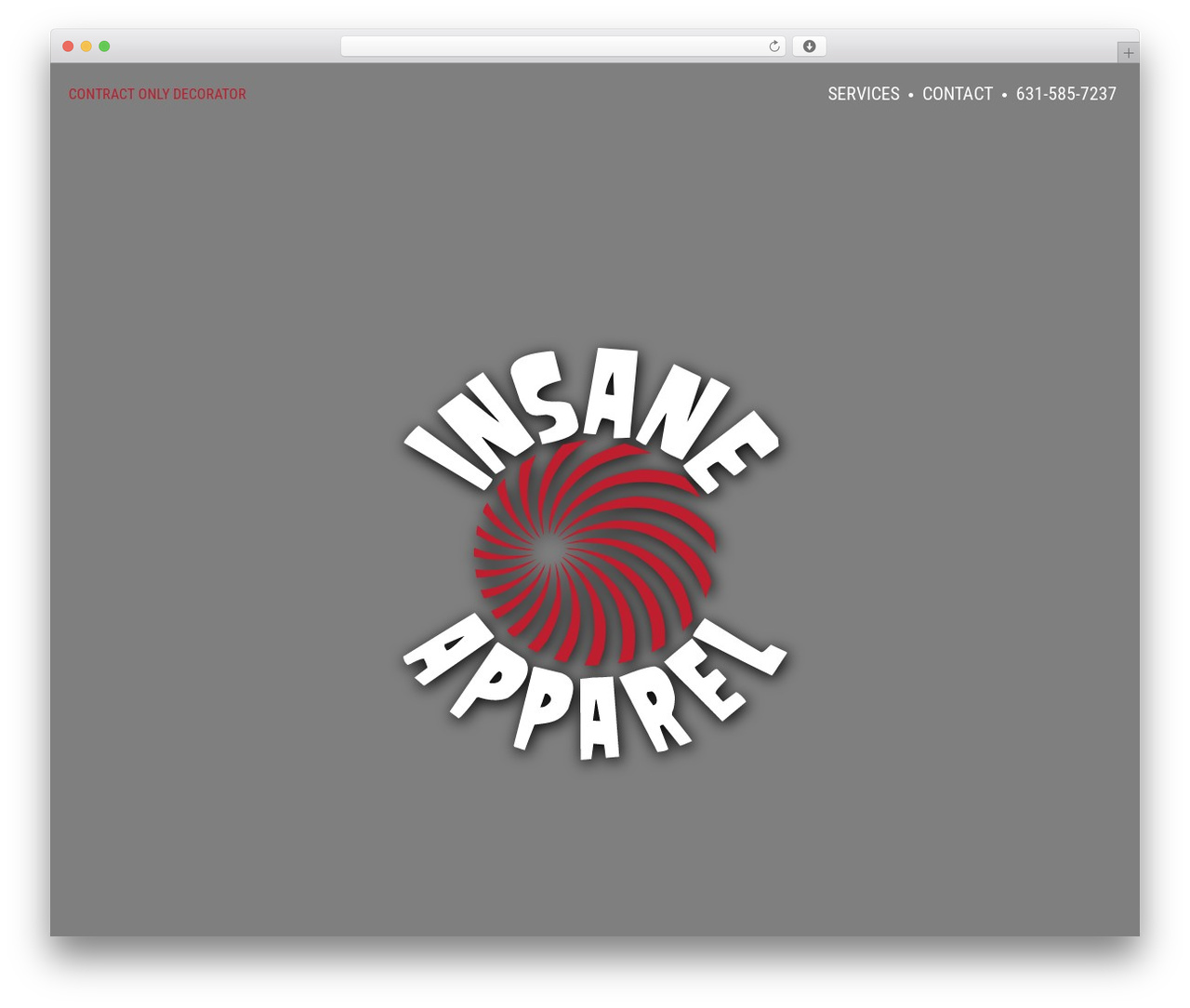Viewport: 1190px width, 1008px height.
Task: Reload the page using the refresh icon
Action: (x=773, y=46)
